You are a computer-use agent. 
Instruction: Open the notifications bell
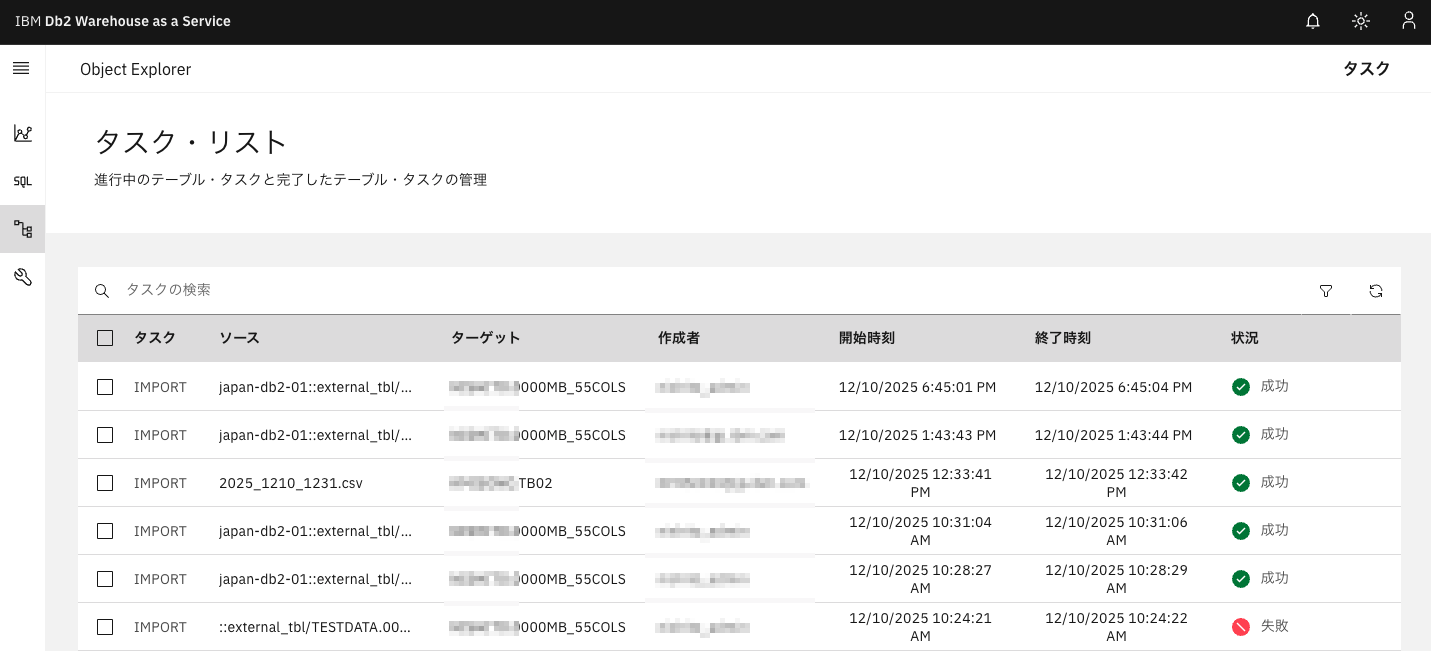coord(1313,21)
